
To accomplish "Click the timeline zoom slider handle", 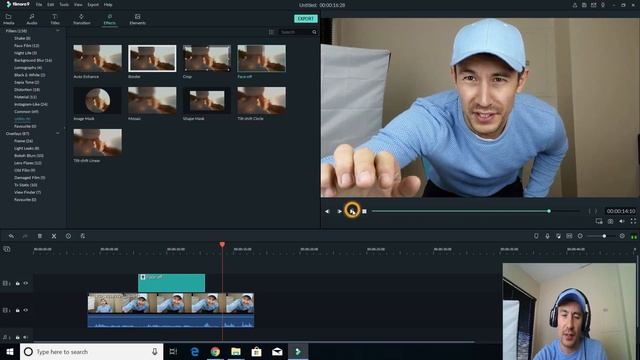I will point(604,236).
